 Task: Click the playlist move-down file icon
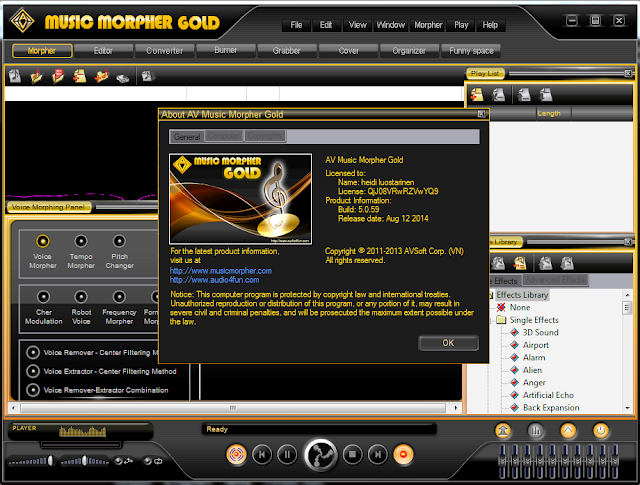coord(546,95)
